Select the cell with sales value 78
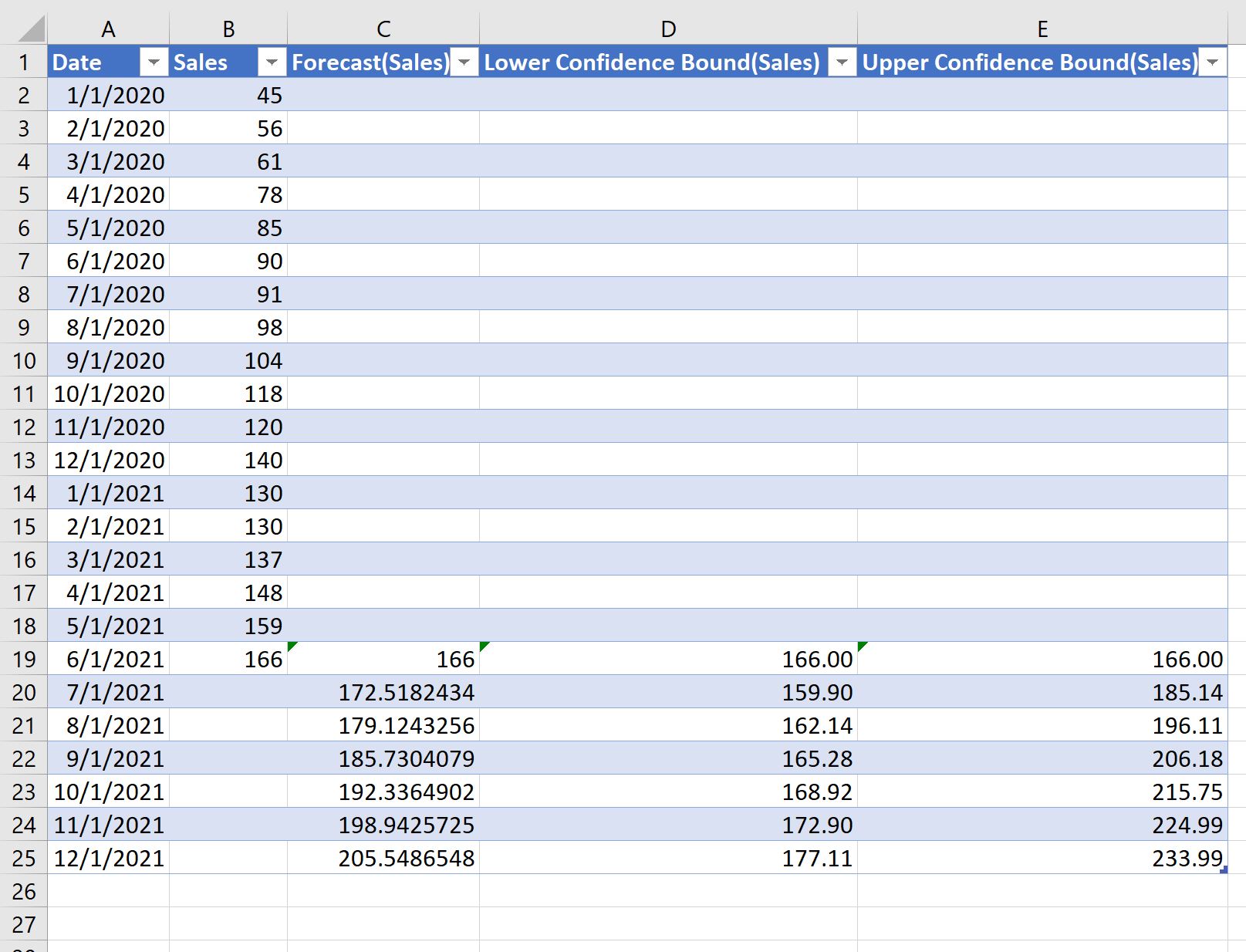 (228, 195)
